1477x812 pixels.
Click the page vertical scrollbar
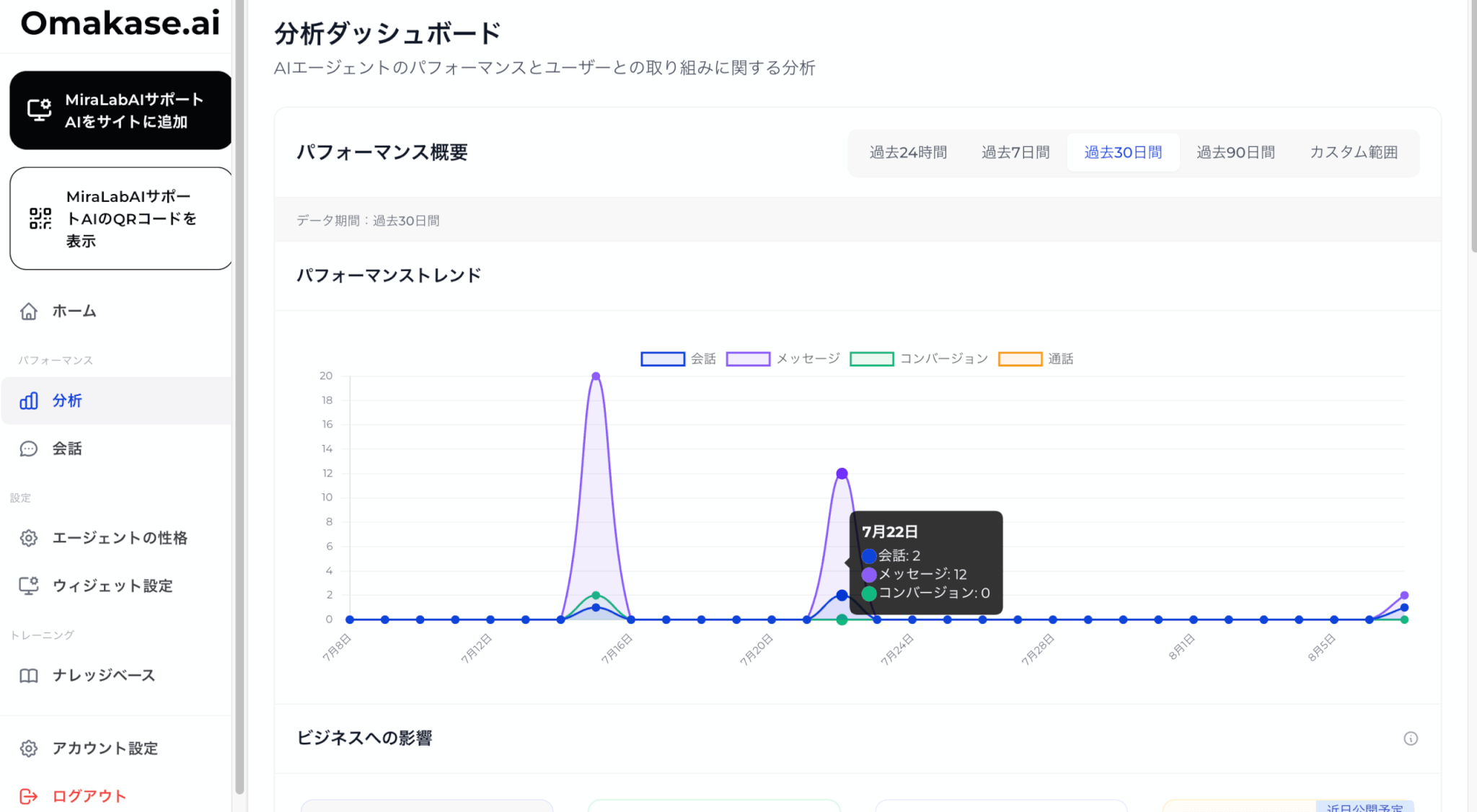[x=1473, y=126]
